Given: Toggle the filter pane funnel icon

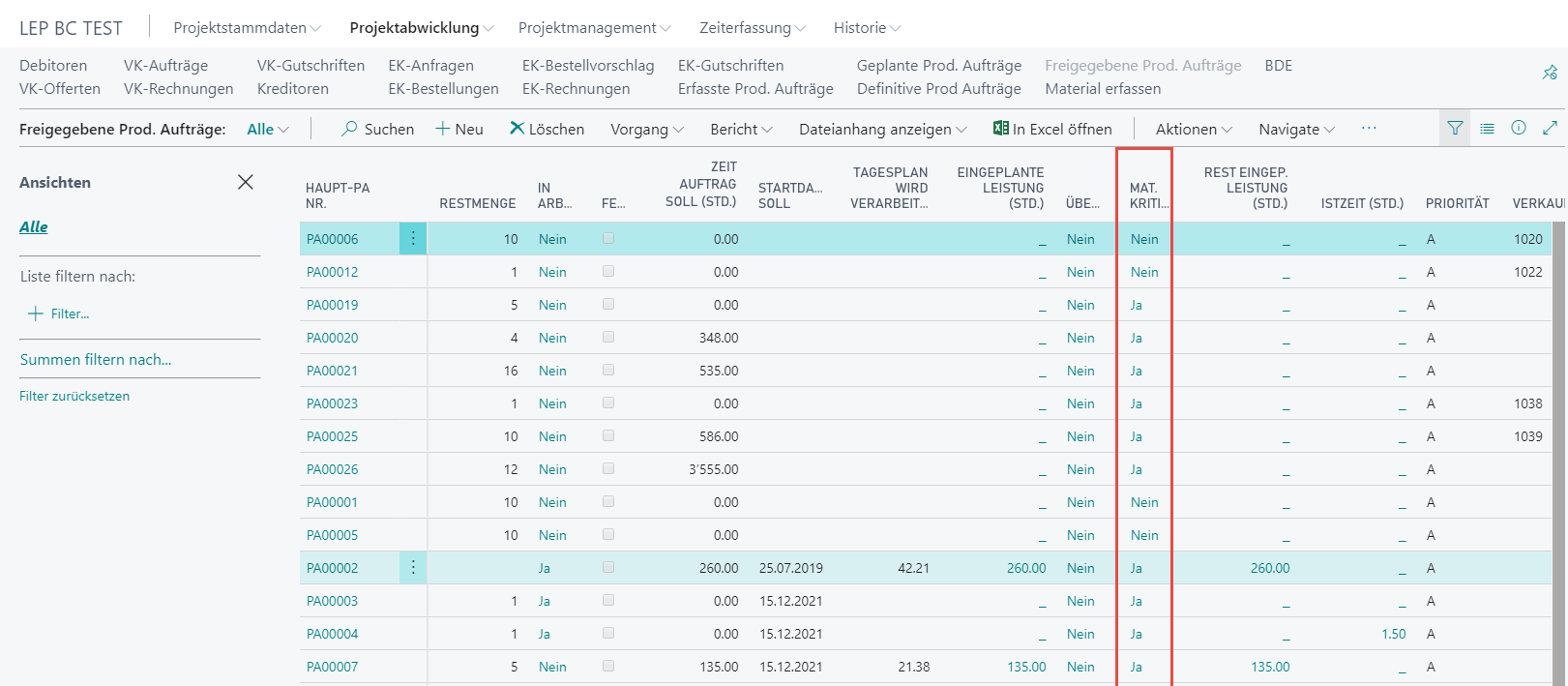Looking at the screenshot, I should click(x=1455, y=129).
